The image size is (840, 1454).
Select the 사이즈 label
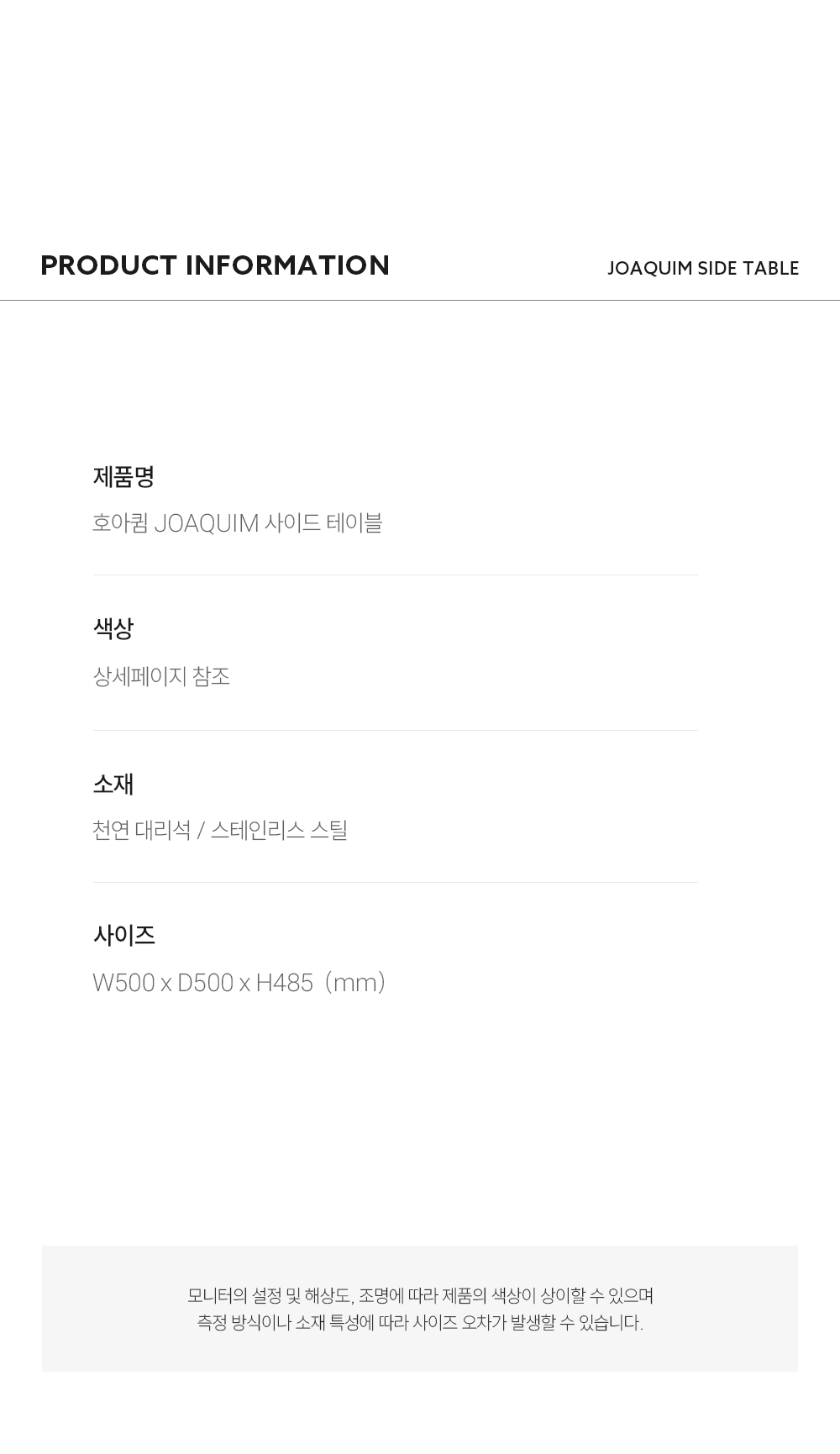pyautogui.click(x=124, y=935)
